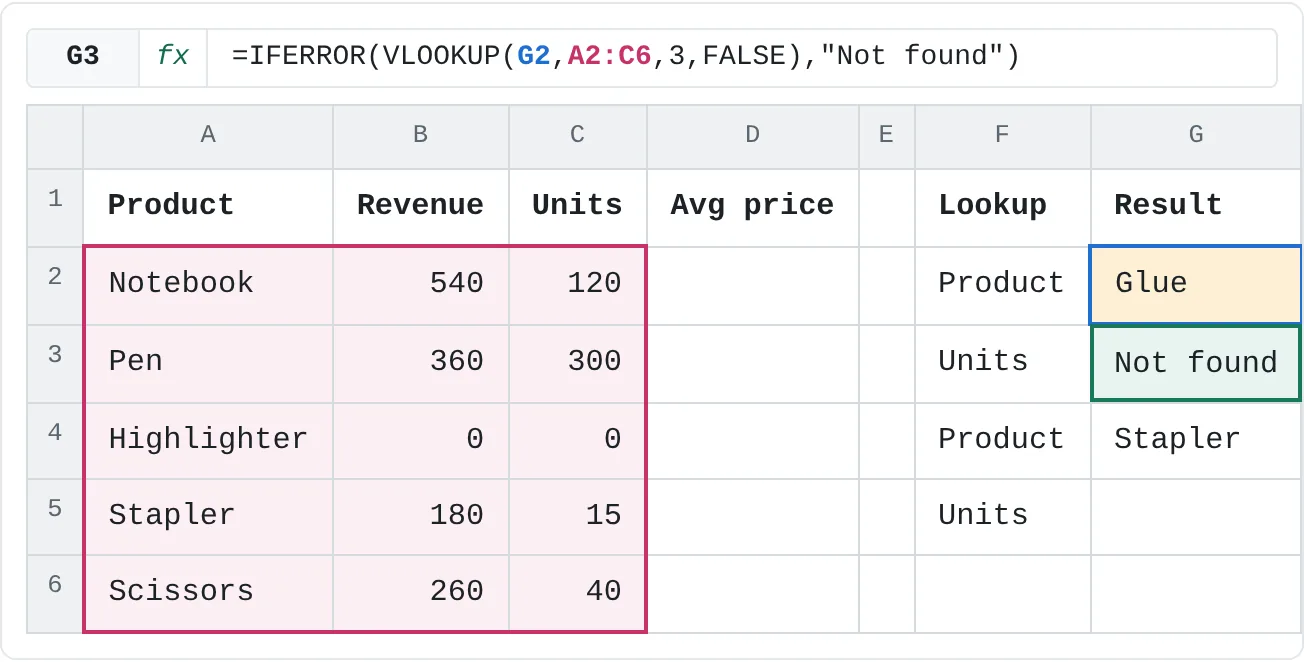Screen dimensions: 1304x662
Task: Select column G header
Action: point(1197,136)
